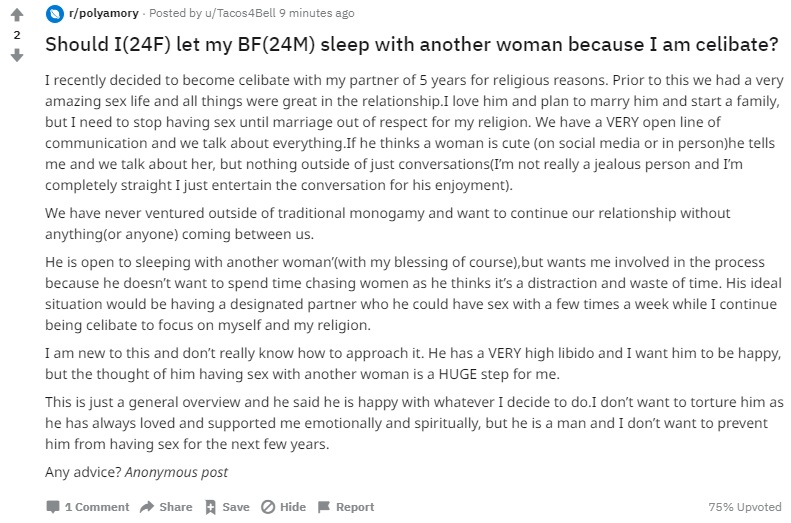
Task: Click the vote score number 2
Action: point(17,35)
